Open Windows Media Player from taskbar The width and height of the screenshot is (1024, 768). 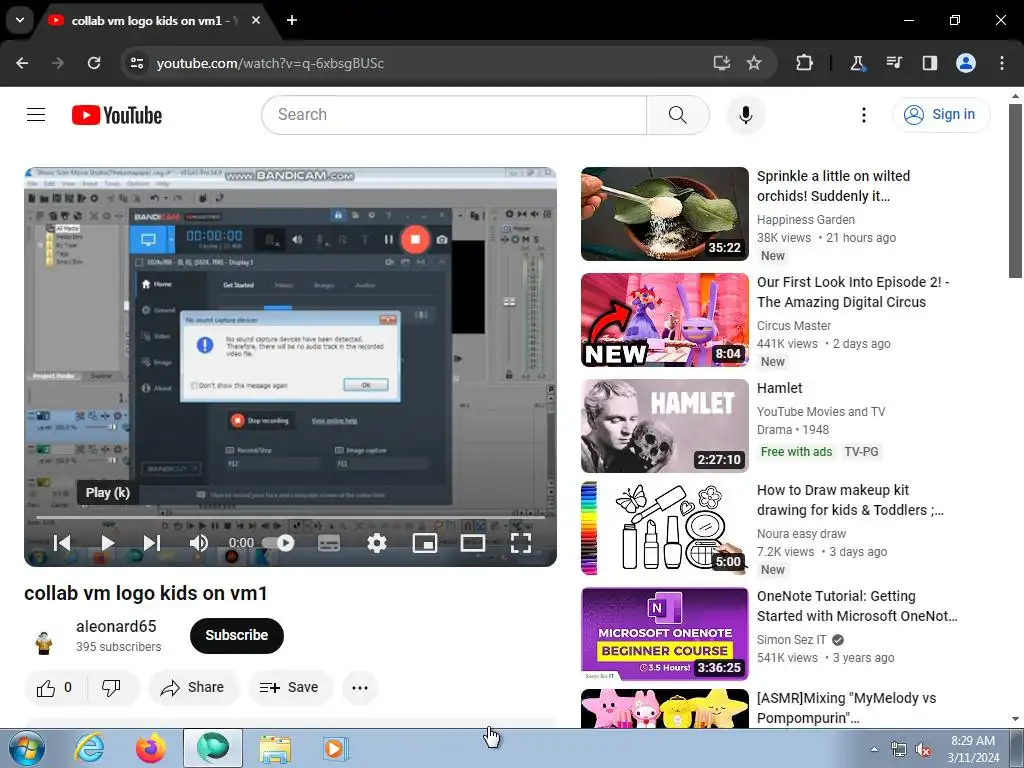coord(336,748)
